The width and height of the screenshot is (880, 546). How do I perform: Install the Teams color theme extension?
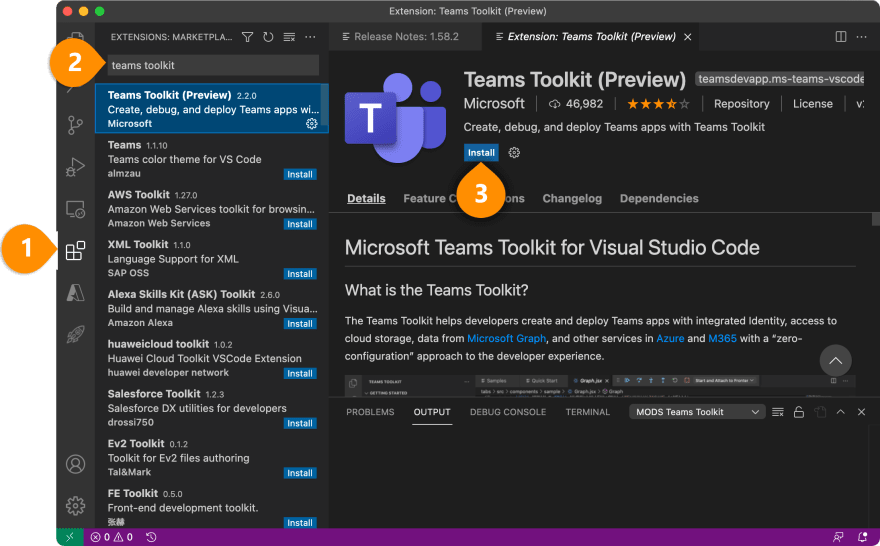pos(300,175)
